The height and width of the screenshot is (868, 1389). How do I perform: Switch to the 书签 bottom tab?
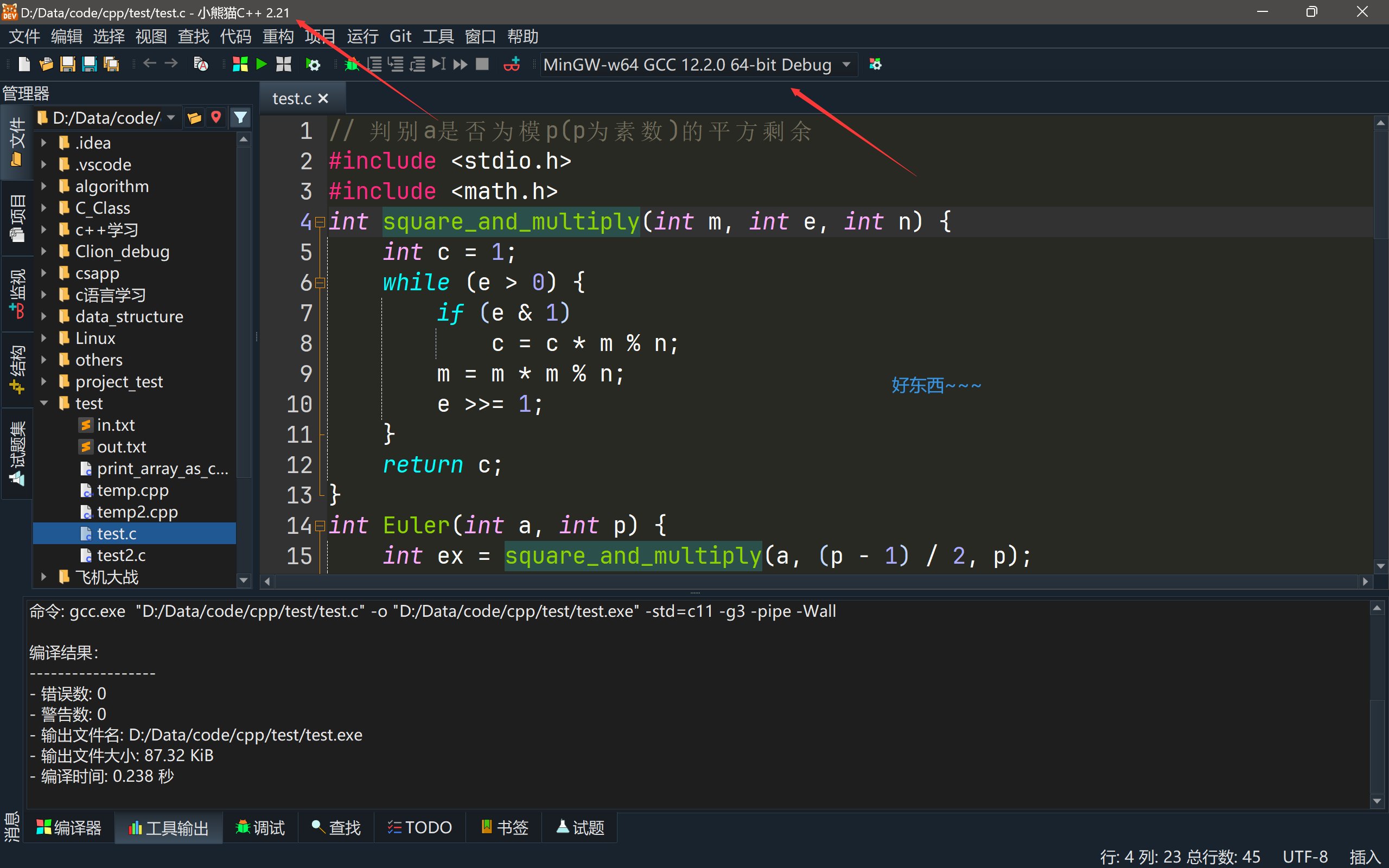tap(504, 827)
